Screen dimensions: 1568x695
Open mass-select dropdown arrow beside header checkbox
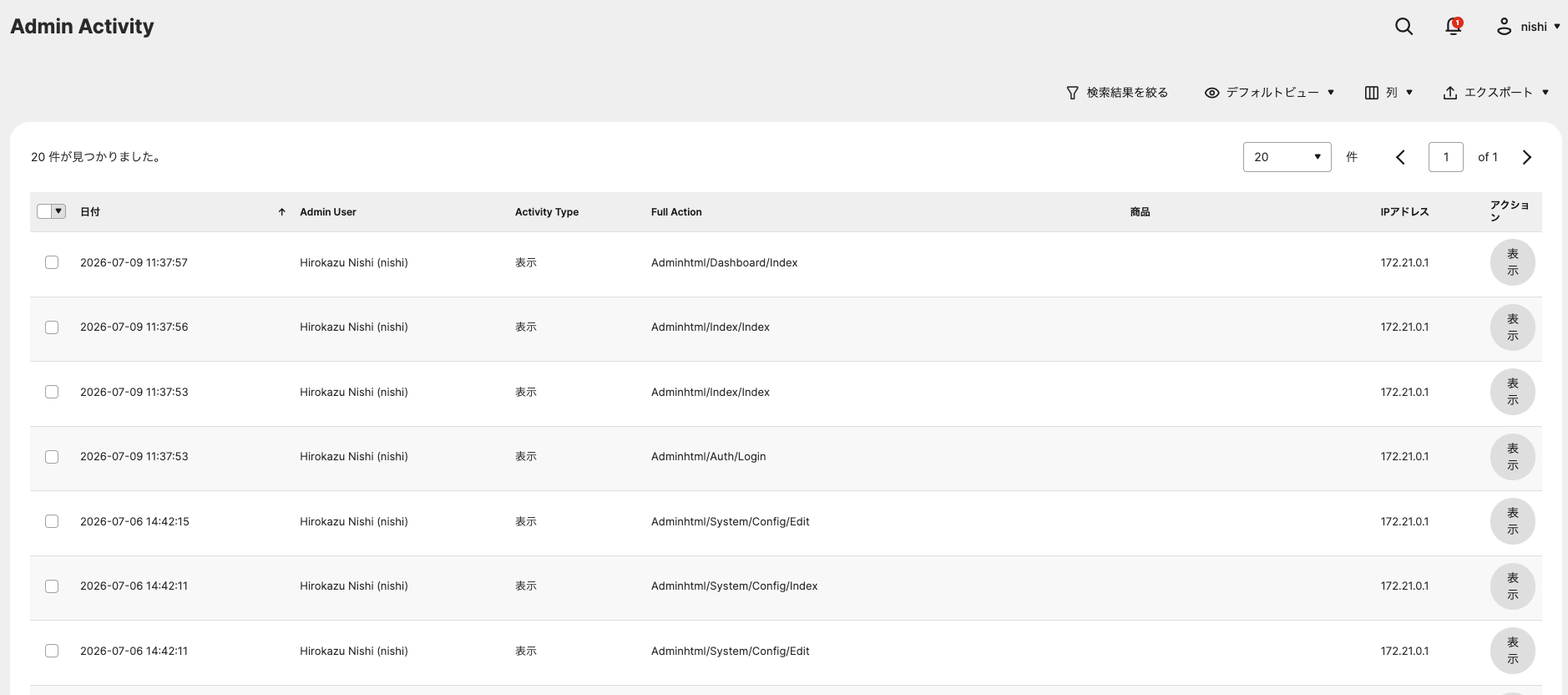tap(58, 211)
